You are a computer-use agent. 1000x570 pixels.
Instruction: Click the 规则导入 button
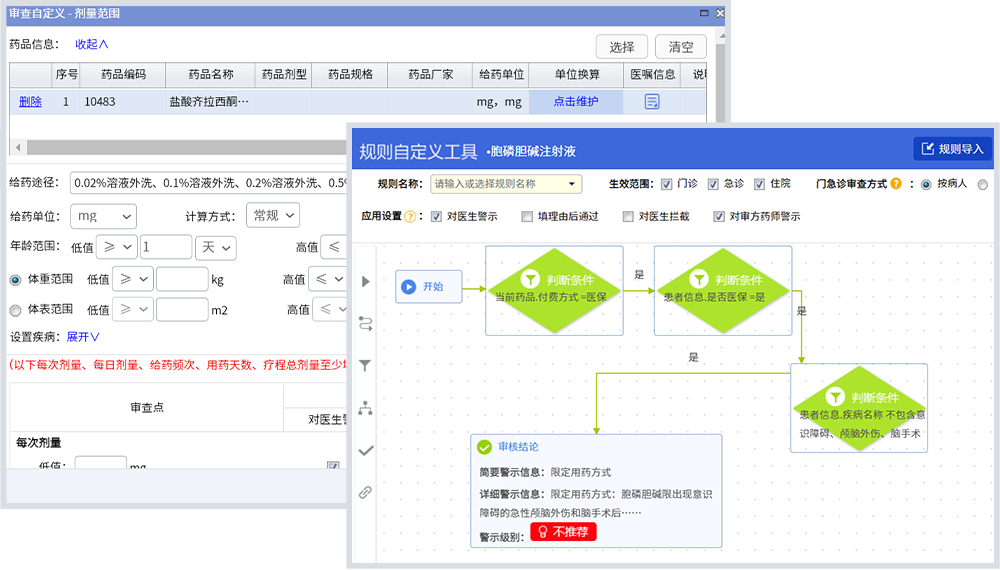point(951,149)
